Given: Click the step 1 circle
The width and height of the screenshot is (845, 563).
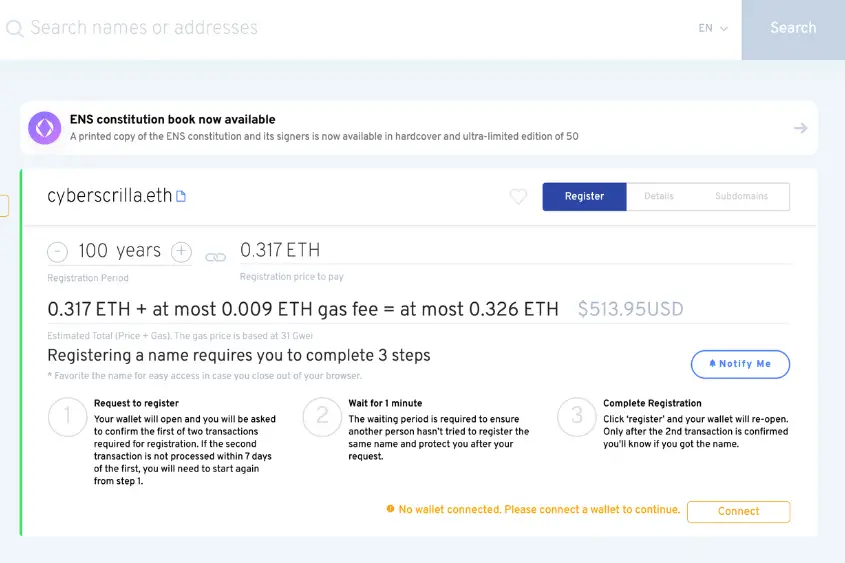Looking at the screenshot, I should click(x=67, y=416).
